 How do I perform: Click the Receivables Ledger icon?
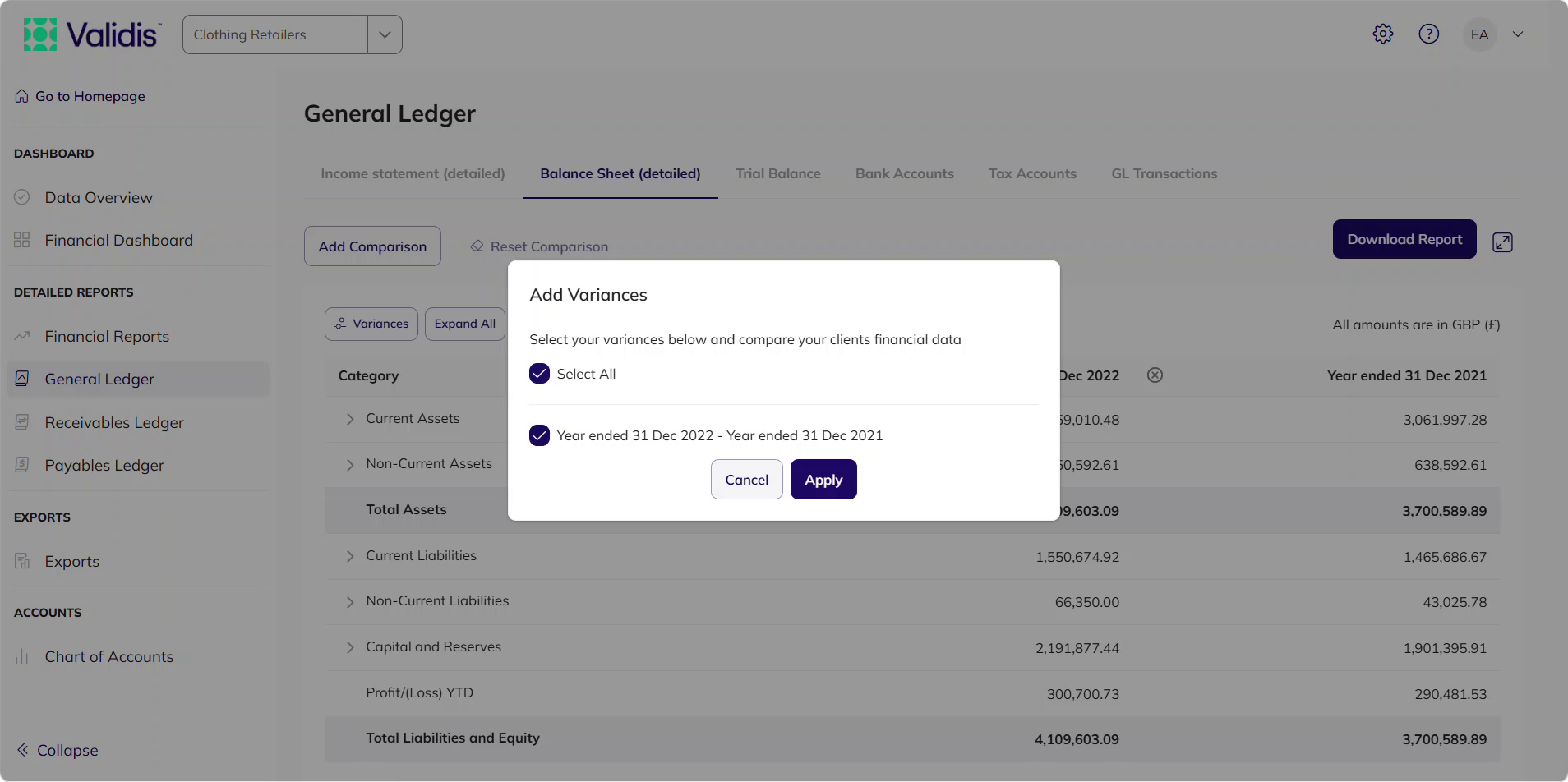click(x=22, y=422)
